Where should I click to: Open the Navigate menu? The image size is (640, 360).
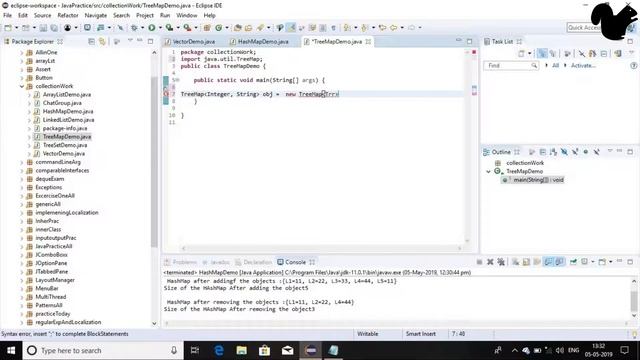point(96,16)
